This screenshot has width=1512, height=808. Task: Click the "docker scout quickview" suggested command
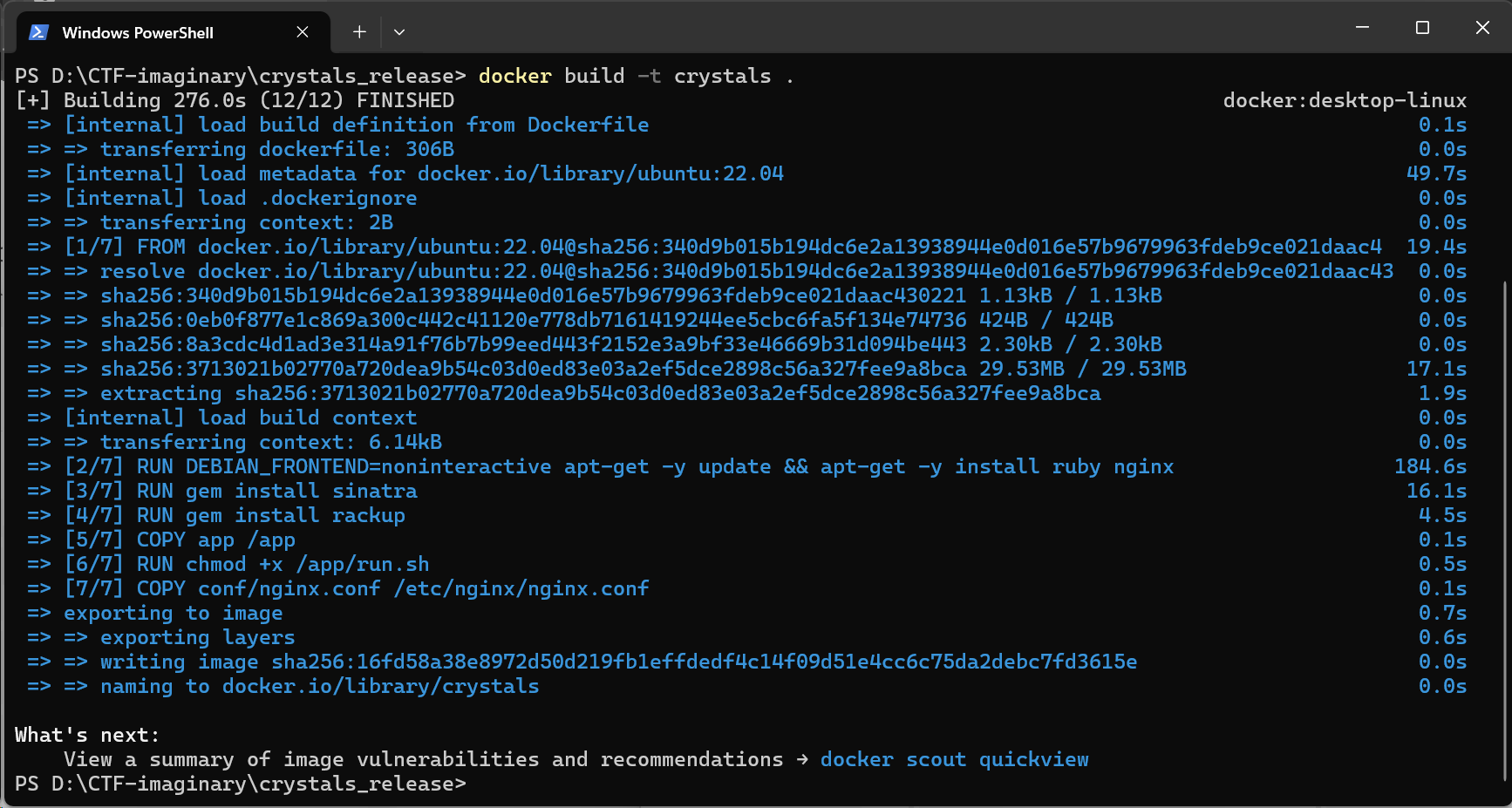(954, 760)
